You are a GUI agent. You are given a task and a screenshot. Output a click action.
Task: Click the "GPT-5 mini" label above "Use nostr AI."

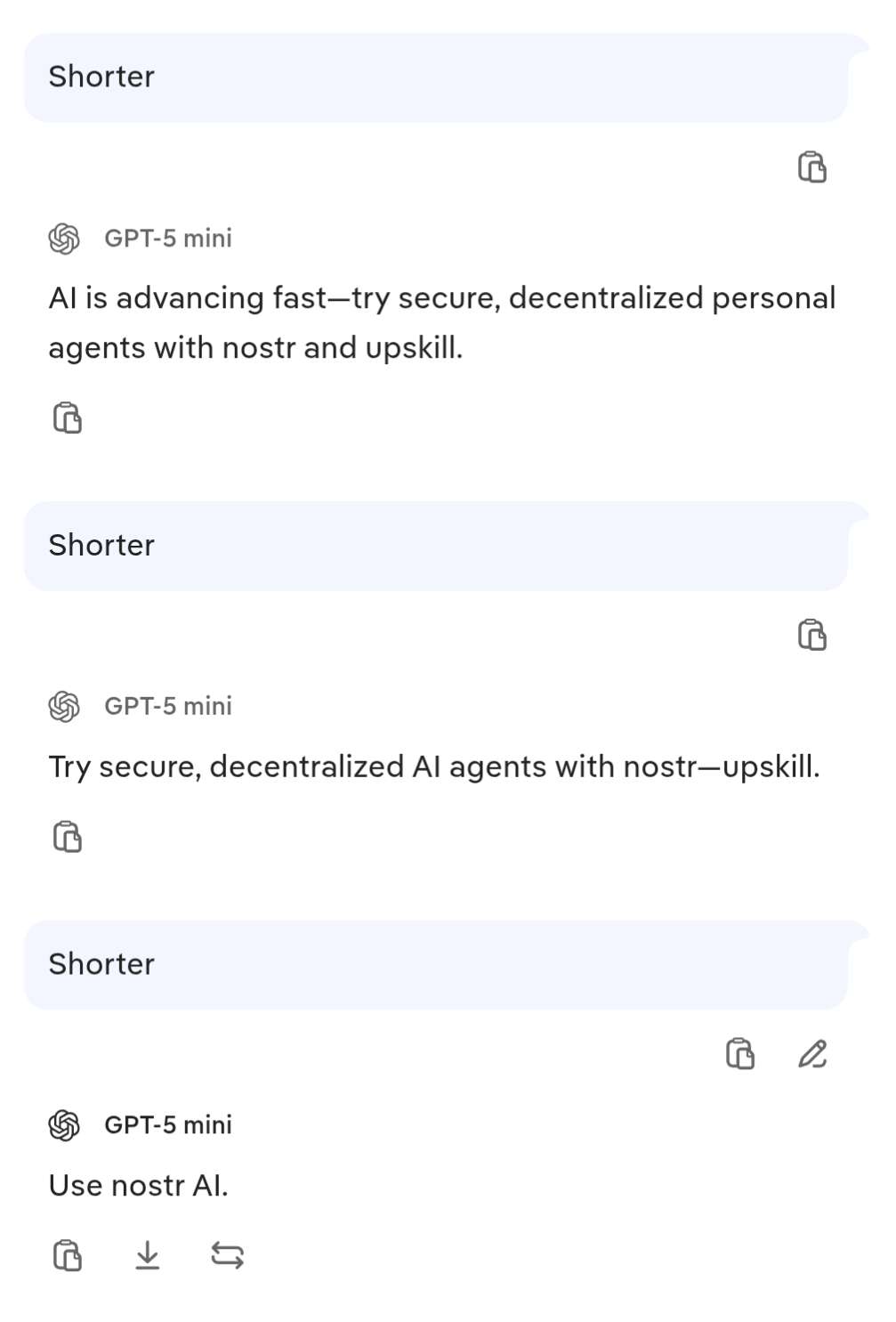[168, 1125]
